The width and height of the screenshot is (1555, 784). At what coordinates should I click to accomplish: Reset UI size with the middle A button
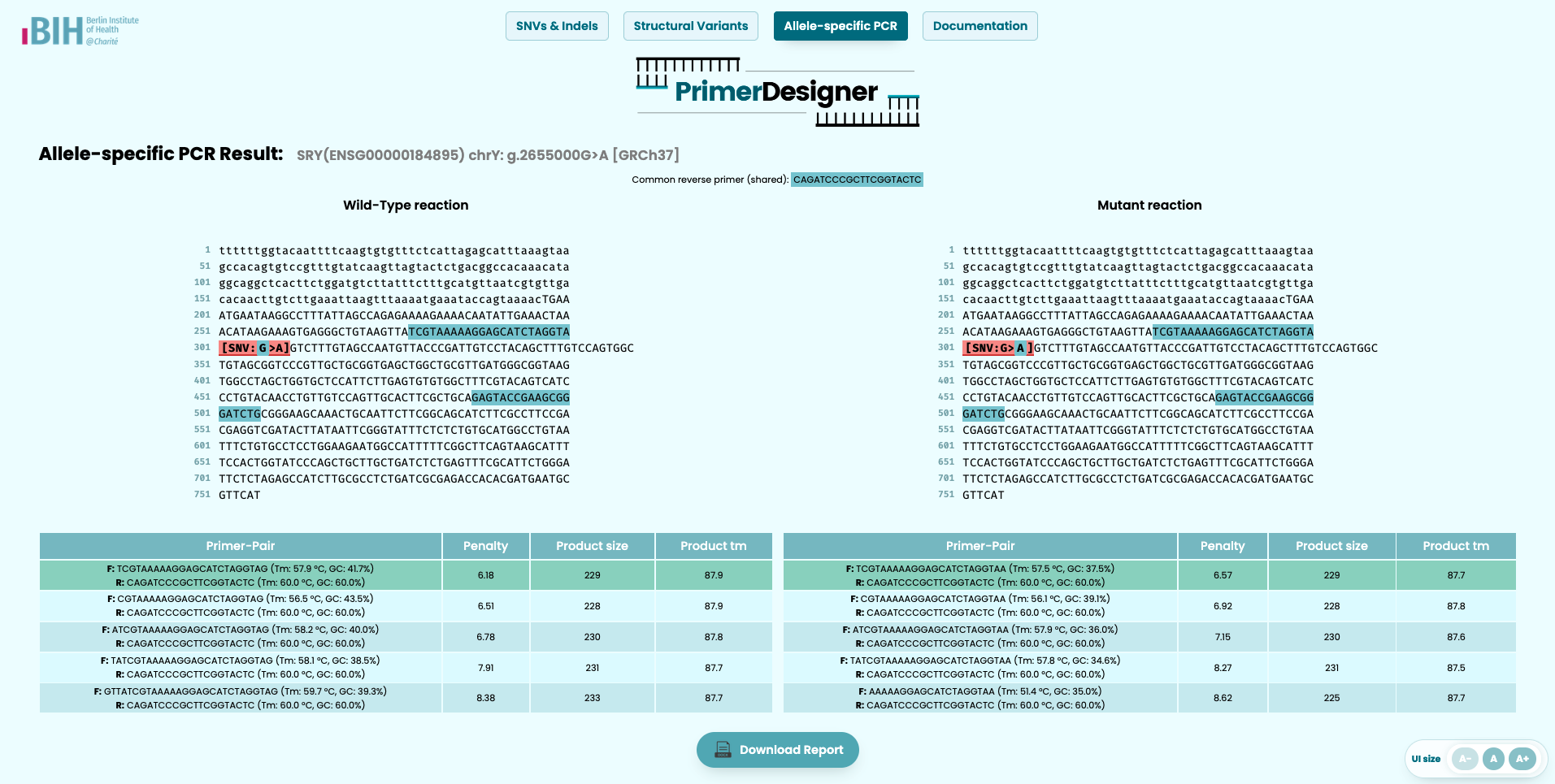(x=1493, y=759)
